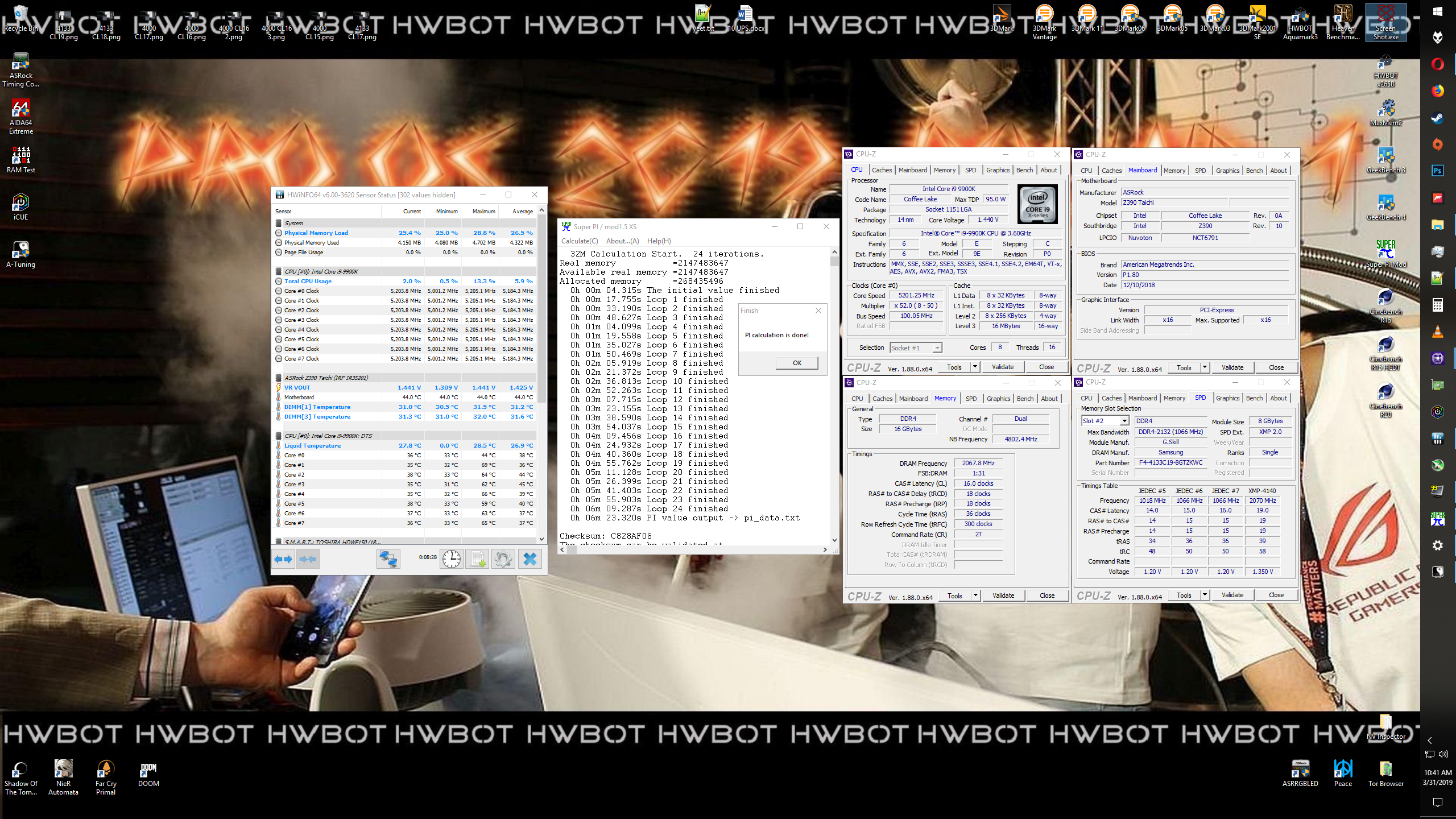Image resolution: width=1456 pixels, height=819 pixels.
Task: Open GeekBench 4 desktop icon
Action: [x=1385, y=207]
